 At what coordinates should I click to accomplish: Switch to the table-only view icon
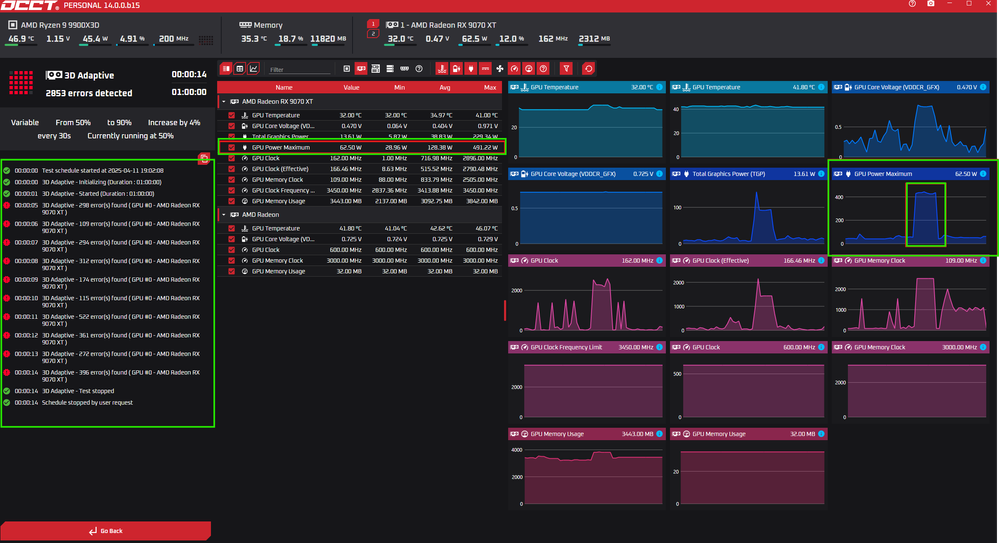240,69
